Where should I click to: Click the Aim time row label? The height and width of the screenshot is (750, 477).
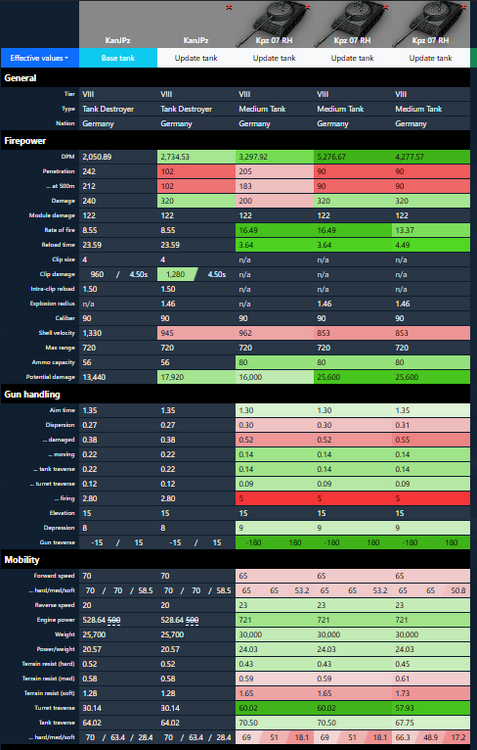point(64,410)
